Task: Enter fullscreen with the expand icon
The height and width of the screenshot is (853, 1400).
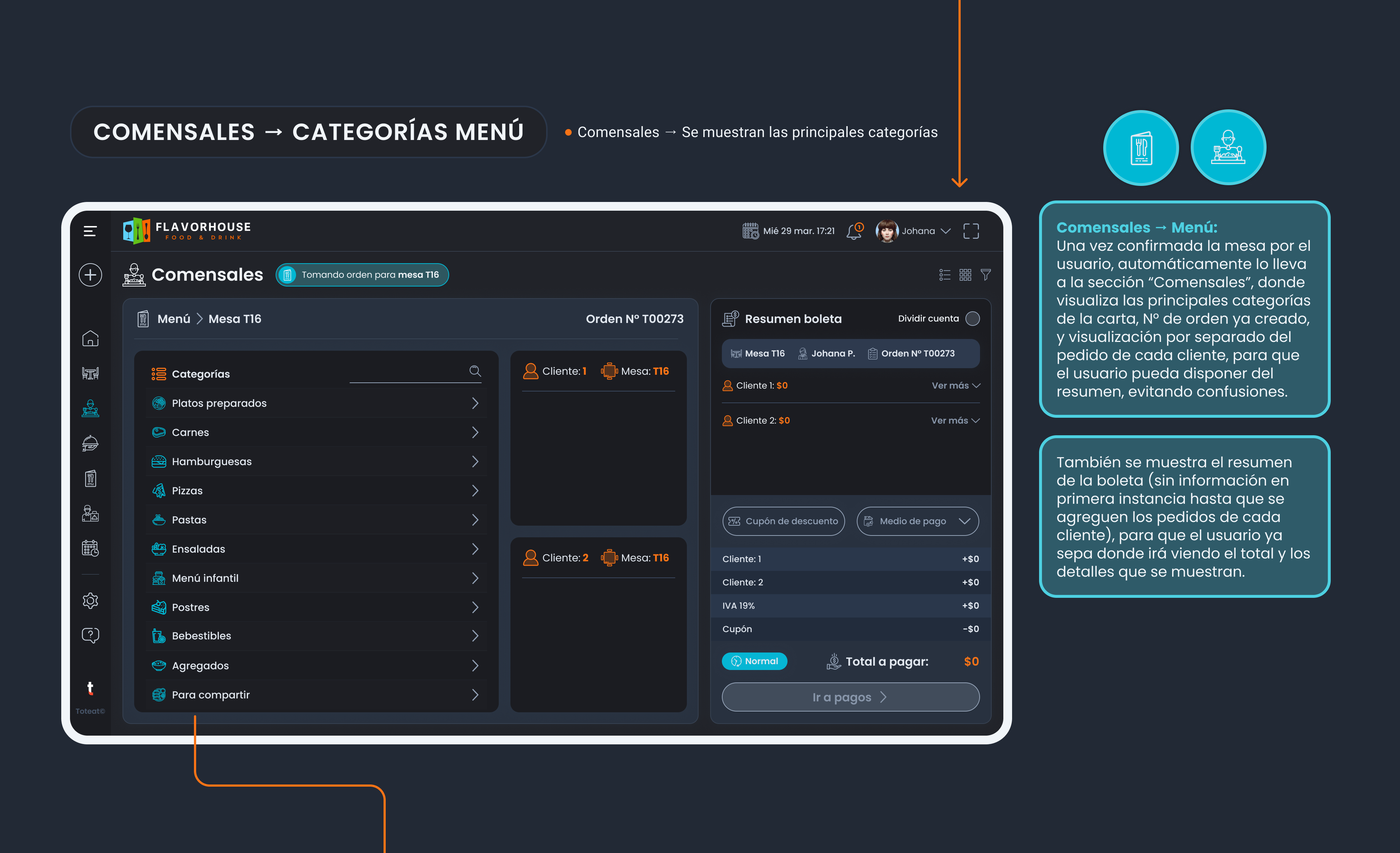Action: coord(971,231)
